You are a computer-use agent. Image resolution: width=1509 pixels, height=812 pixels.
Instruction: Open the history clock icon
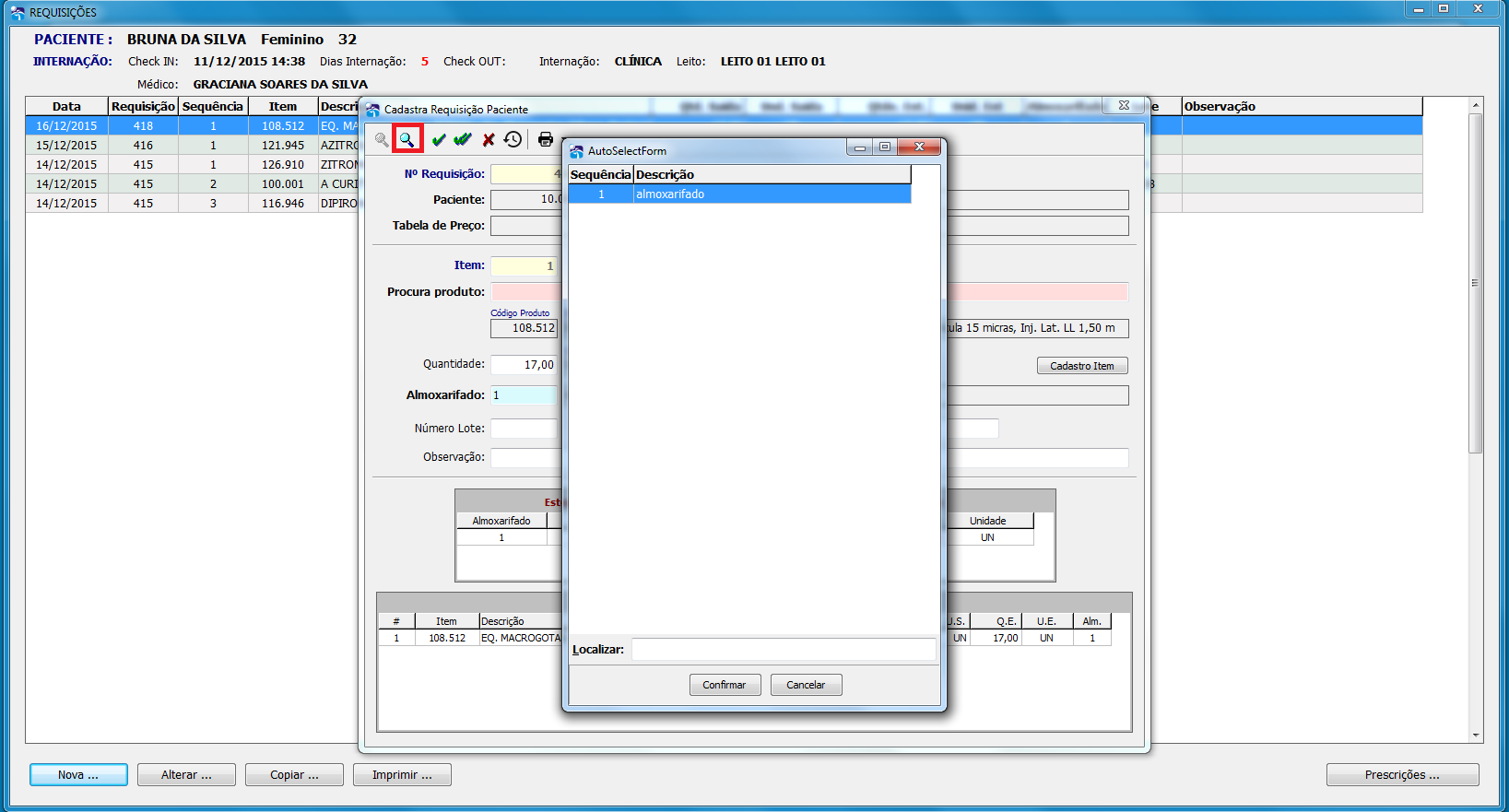point(513,139)
